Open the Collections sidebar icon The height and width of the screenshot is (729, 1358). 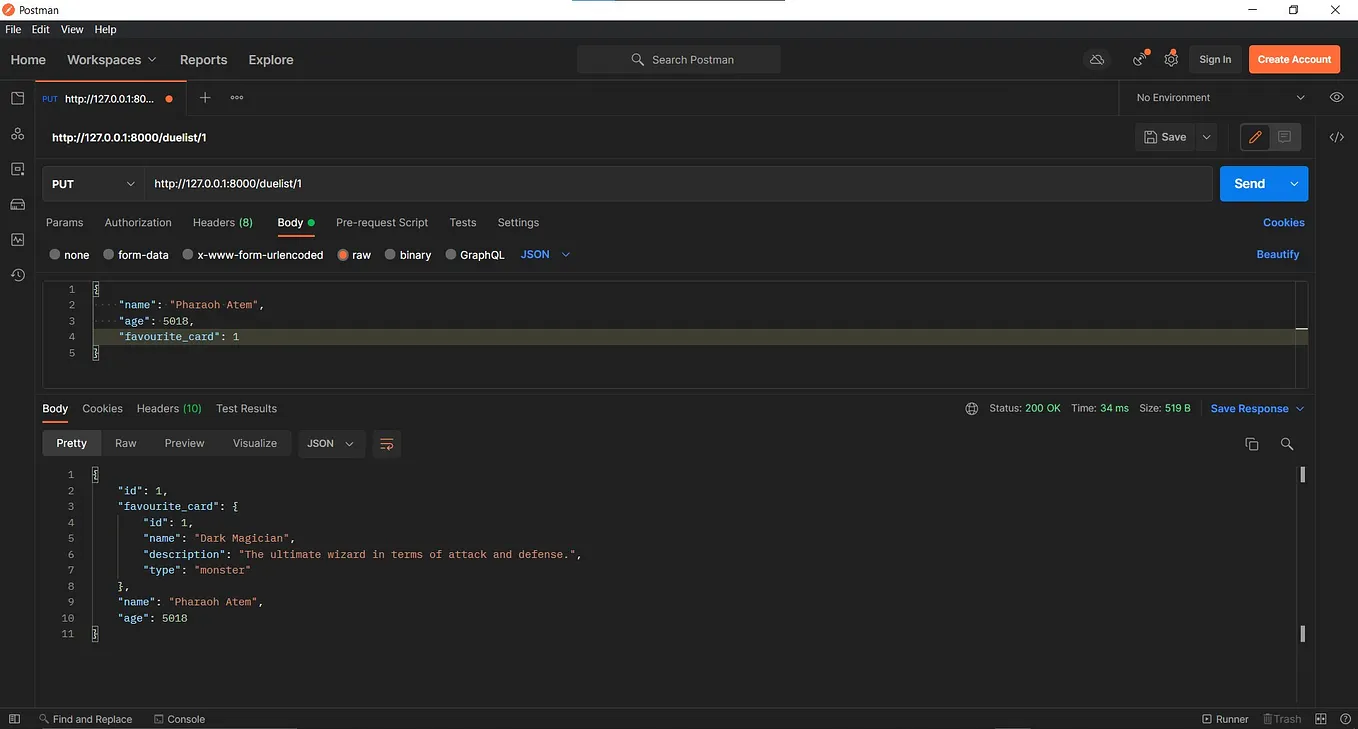tap(17, 98)
